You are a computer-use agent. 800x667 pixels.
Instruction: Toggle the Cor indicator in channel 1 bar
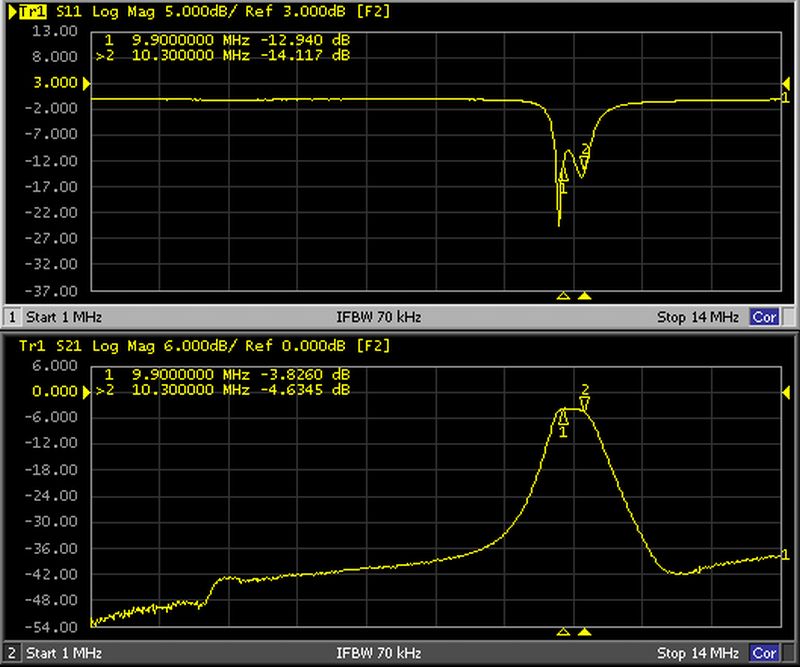pyautogui.click(x=763, y=317)
